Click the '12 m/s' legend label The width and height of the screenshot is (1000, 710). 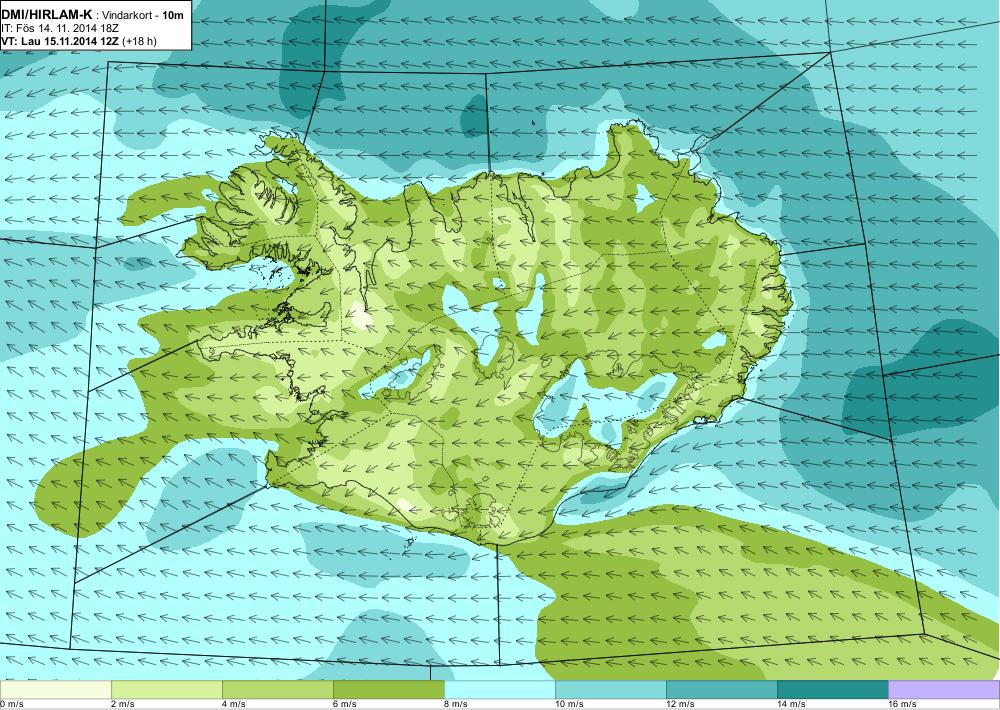point(680,704)
